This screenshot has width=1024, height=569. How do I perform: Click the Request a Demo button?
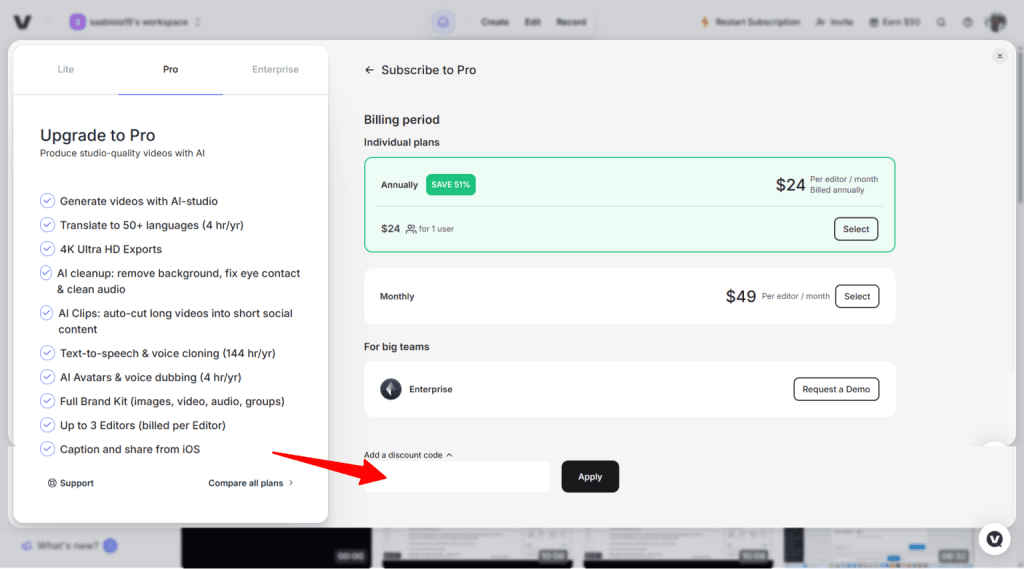point(836,389)
